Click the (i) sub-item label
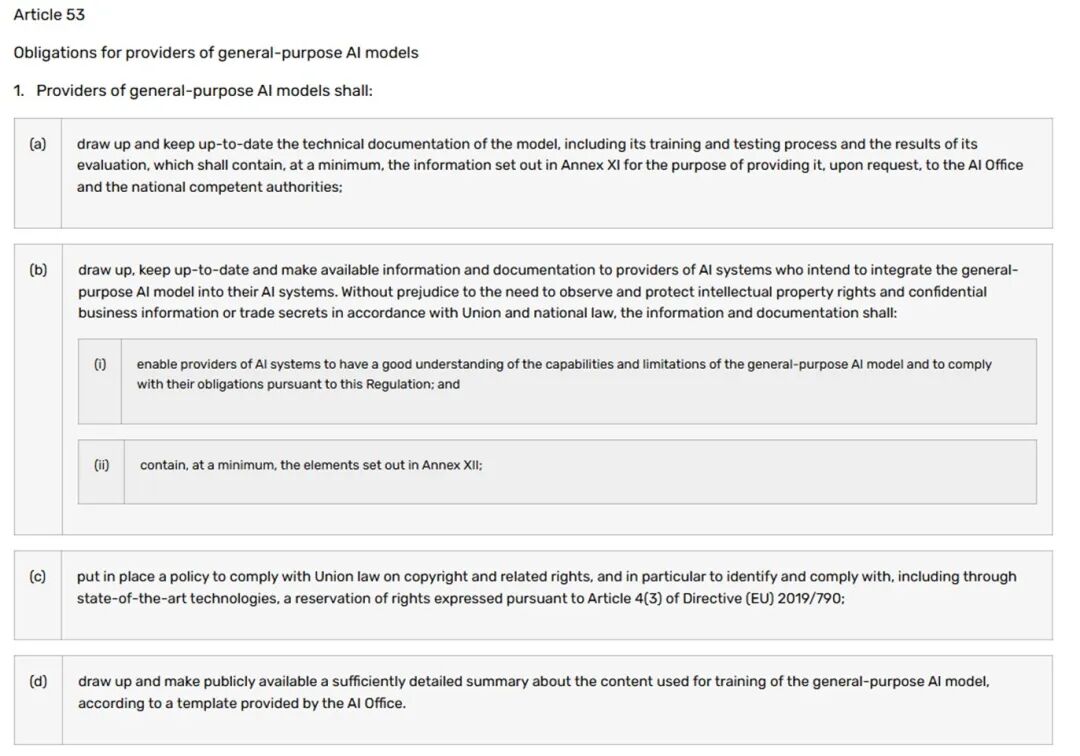The image size is (1080, 756). tap(100, 364)
